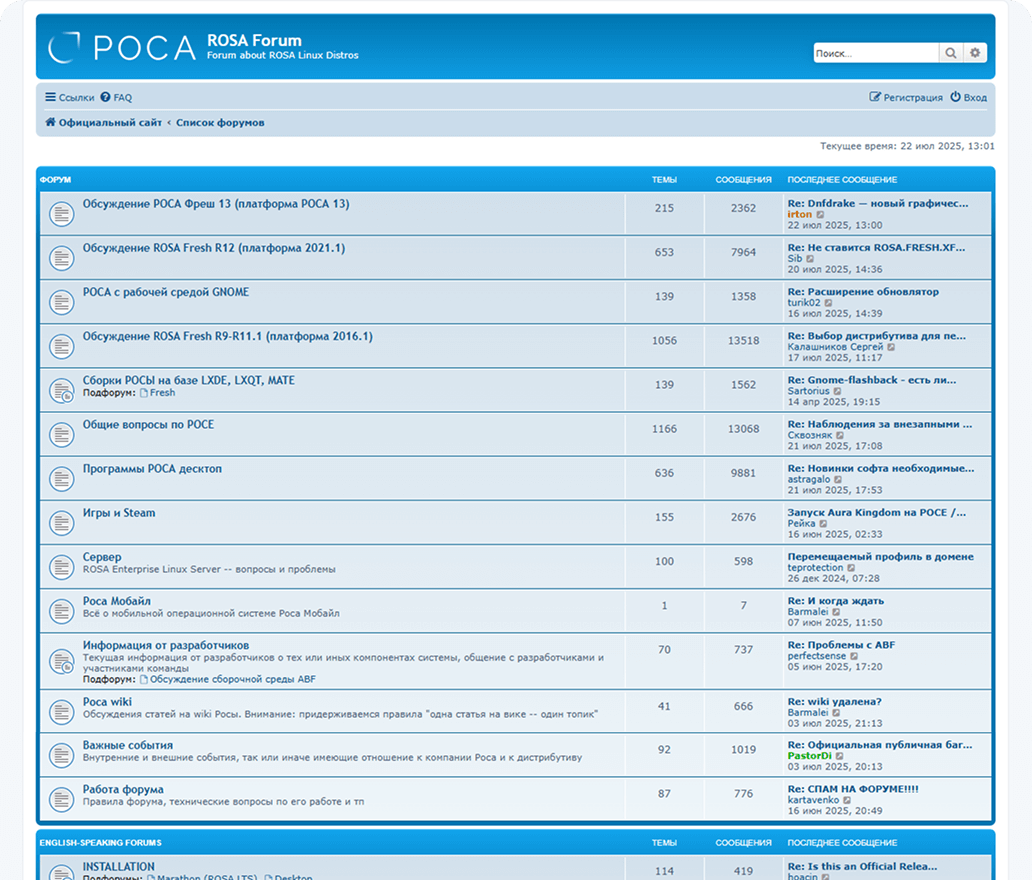Open Обсуждение РОСА Фреш 13 forum
1032x880 pixels.
pyautogui.click(x=216, y=204)
